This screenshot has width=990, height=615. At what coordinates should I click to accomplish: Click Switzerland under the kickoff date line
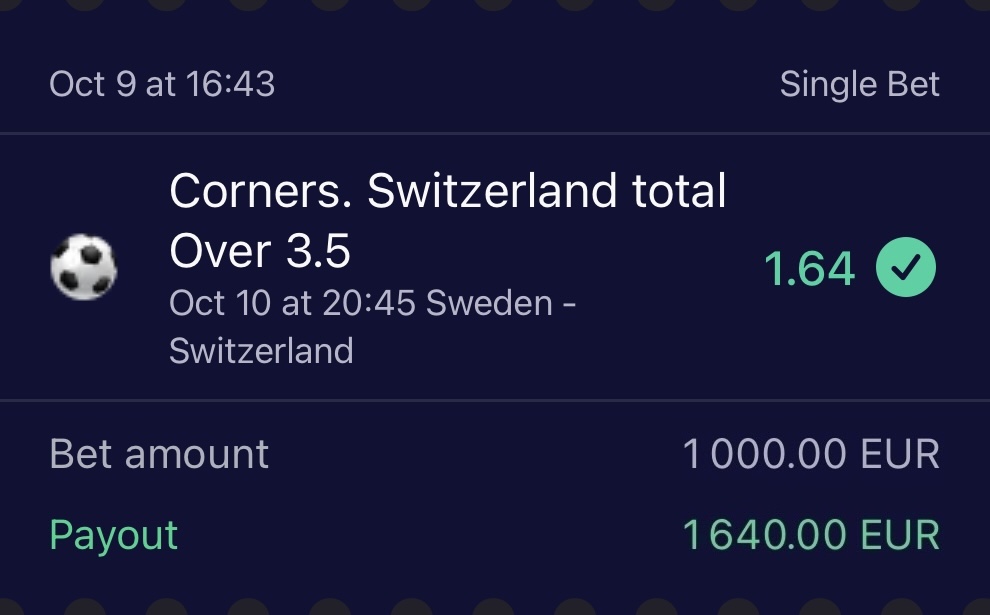click(x=261, y=350)
